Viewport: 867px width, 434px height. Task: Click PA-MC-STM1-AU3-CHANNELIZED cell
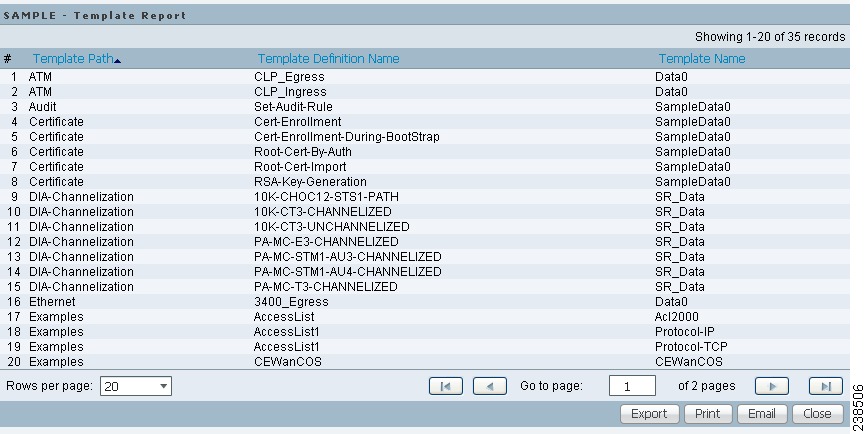(348, 257)
